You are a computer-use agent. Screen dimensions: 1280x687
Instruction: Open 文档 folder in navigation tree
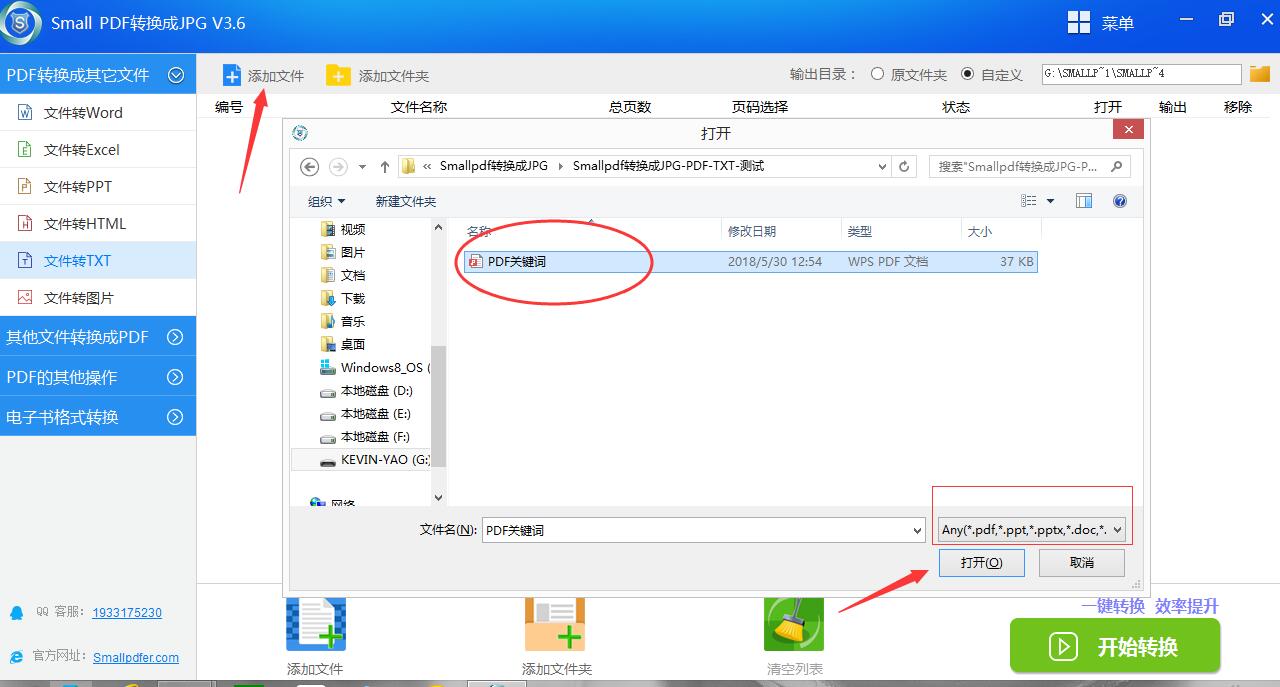tap(343, 275)
